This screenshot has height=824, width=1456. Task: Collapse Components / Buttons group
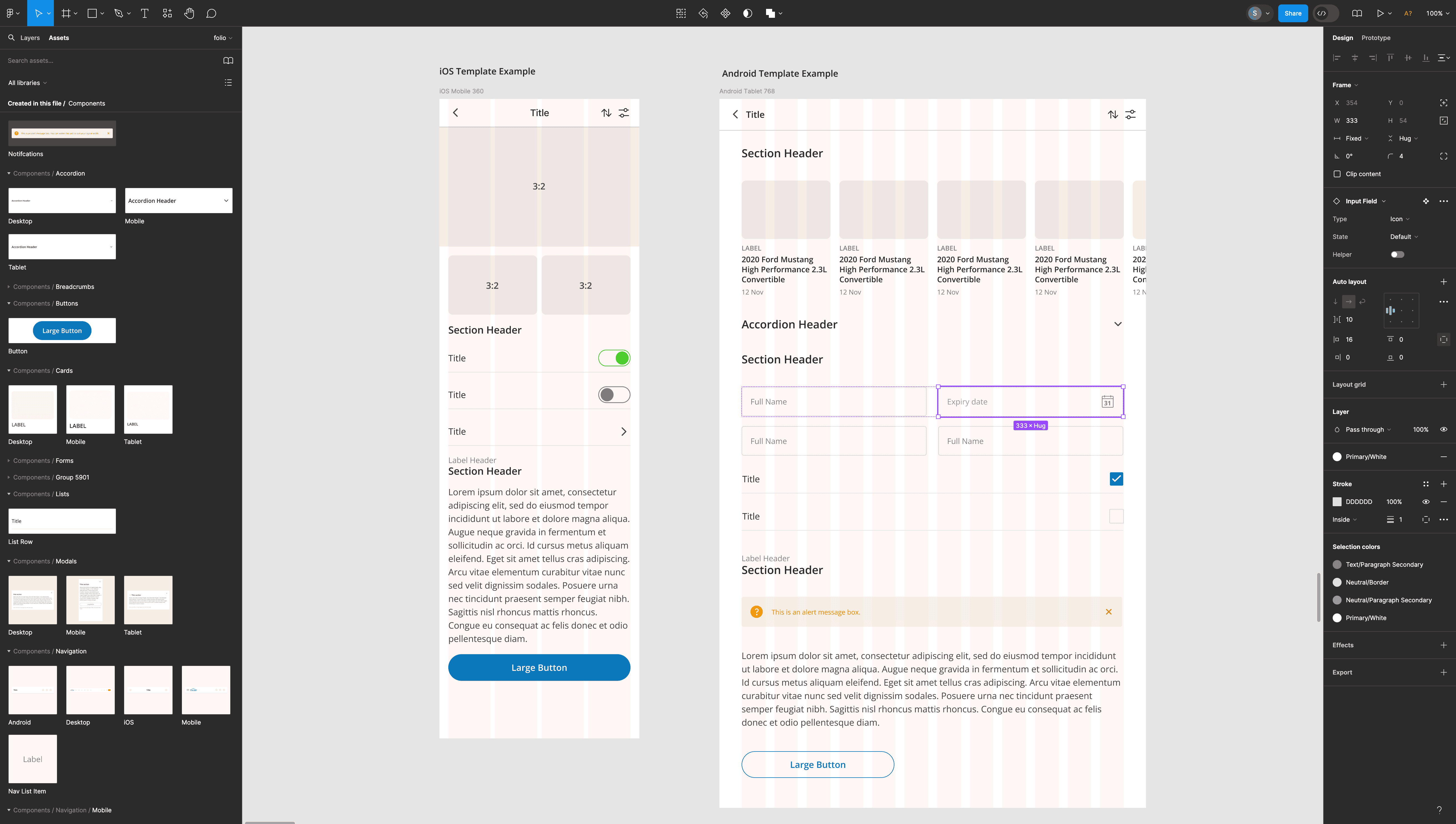pos(9,303)
